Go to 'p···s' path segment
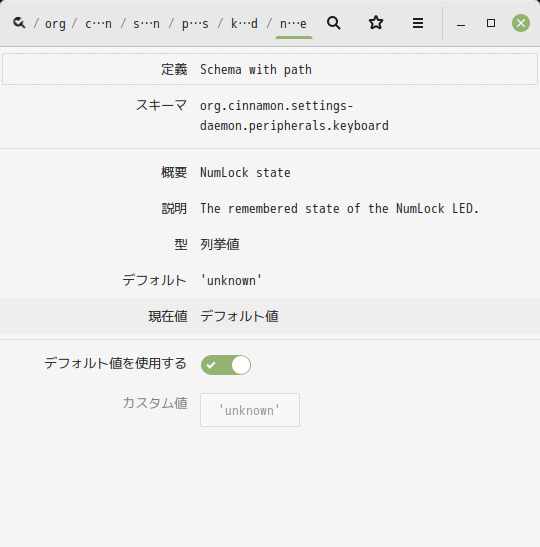 (195, 24)
